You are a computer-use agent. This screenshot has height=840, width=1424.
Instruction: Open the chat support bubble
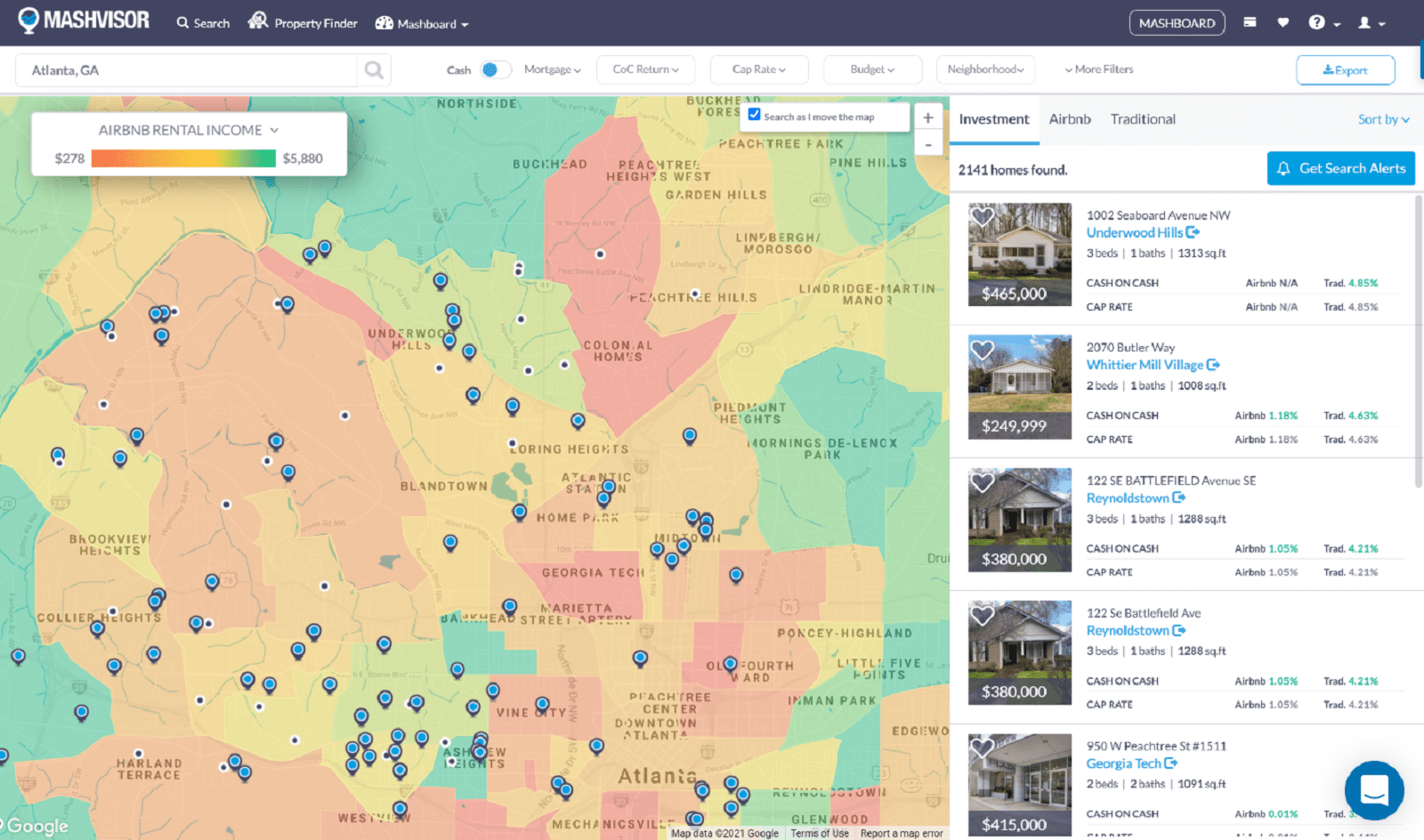pyautogui.click(x=1373, y=790)
